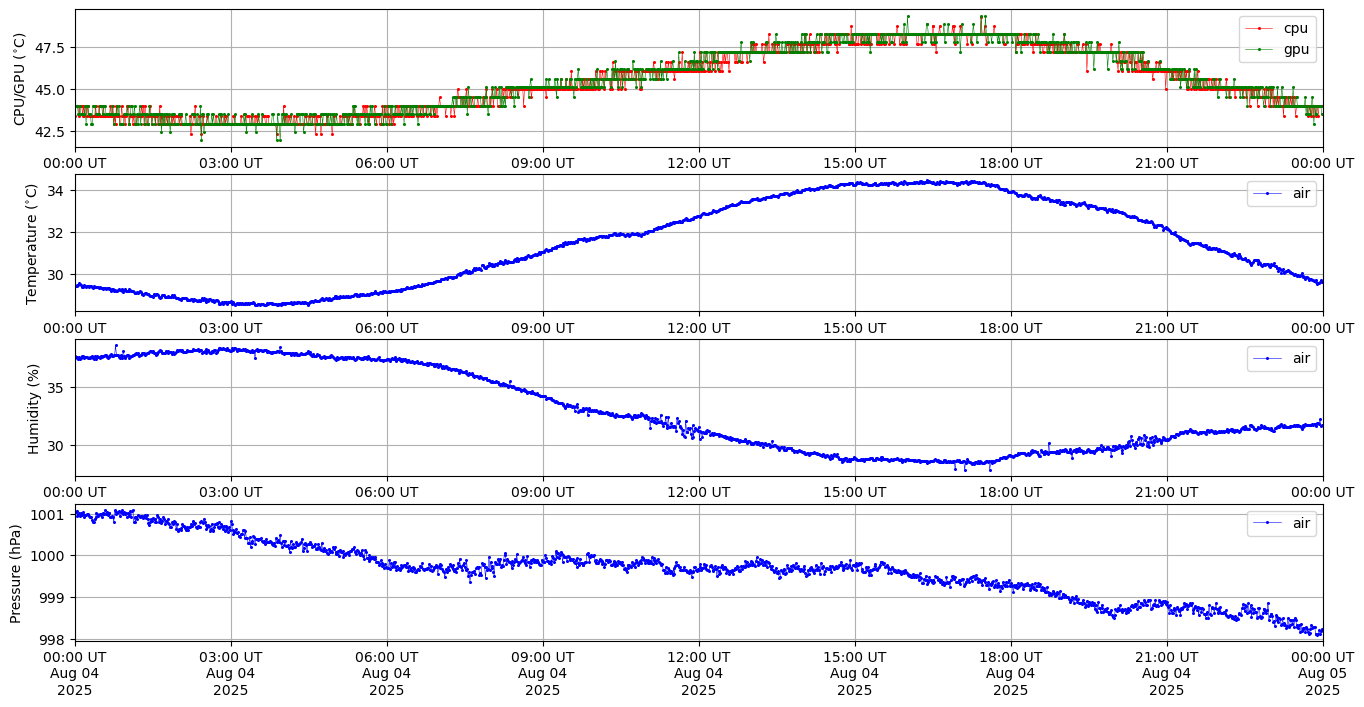Click the 'Humidity (%)' y-axis label
Viewport: 1364px width, 707px height.
33,408
